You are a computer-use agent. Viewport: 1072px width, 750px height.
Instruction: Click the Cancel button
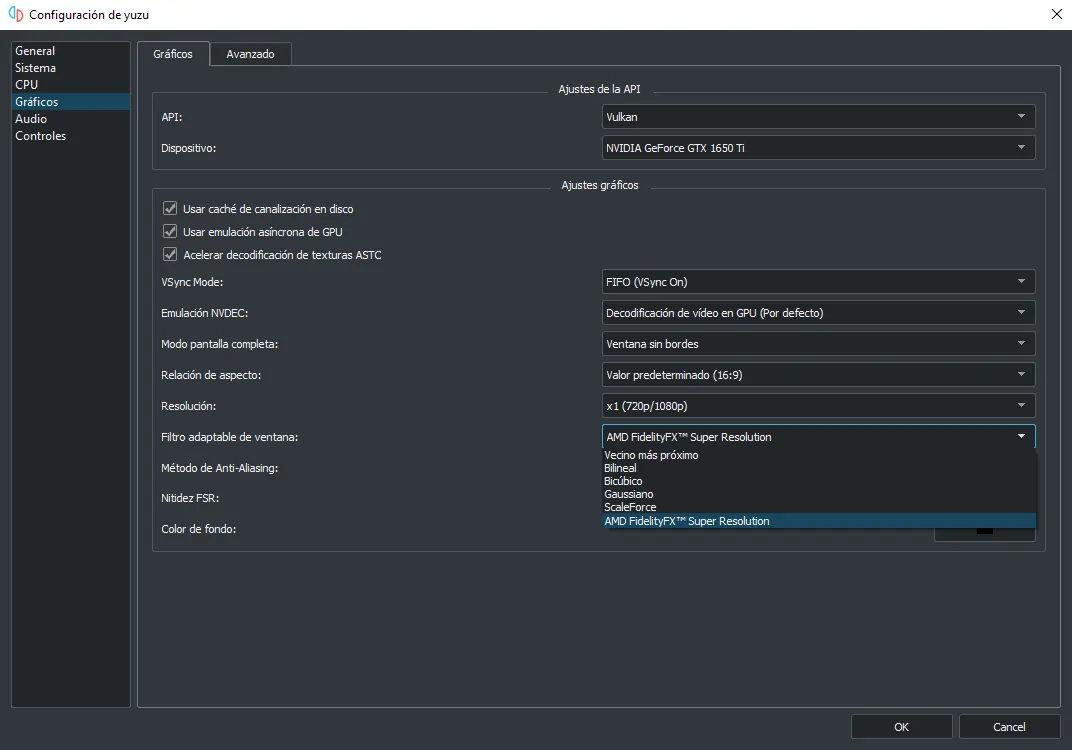pyautogui.click(x=1009, y=727)
